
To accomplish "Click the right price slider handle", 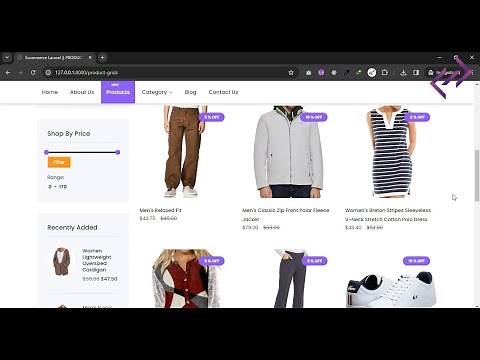I will click(118, 152).
